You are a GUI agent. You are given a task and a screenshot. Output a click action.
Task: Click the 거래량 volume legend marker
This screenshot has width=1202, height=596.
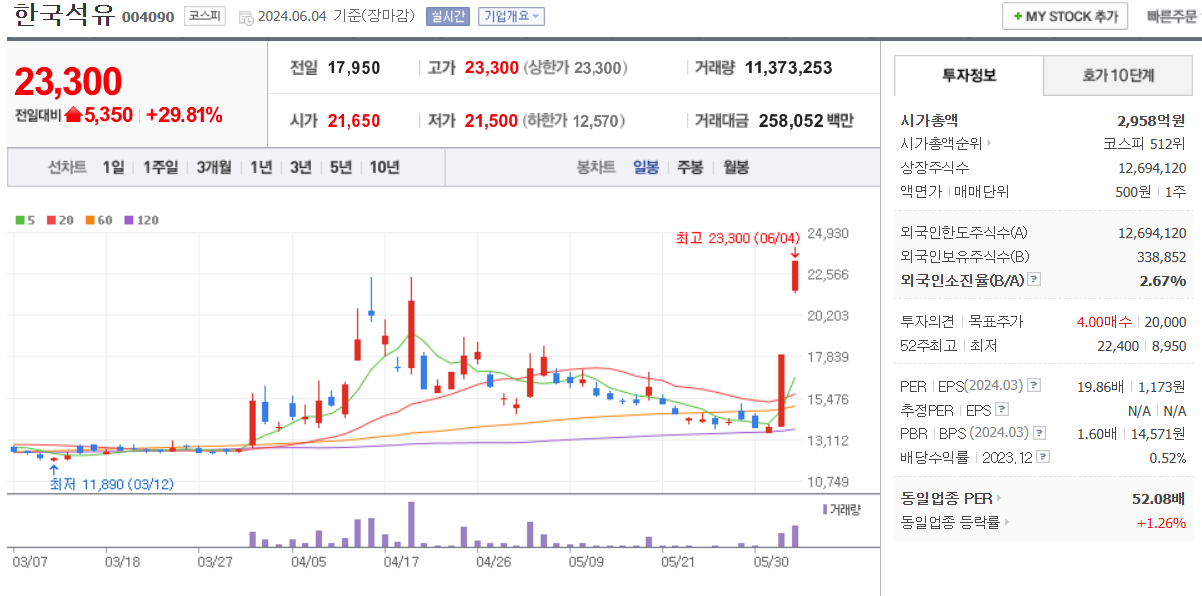coord(826,509)
